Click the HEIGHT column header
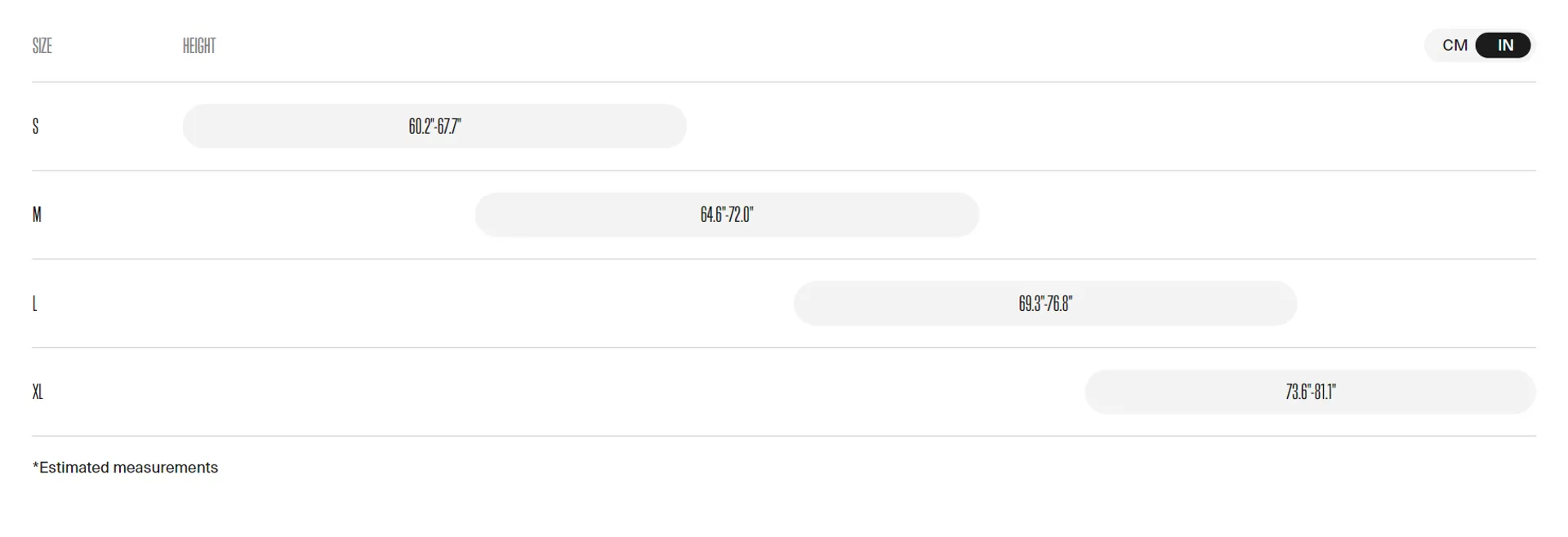 199,46
